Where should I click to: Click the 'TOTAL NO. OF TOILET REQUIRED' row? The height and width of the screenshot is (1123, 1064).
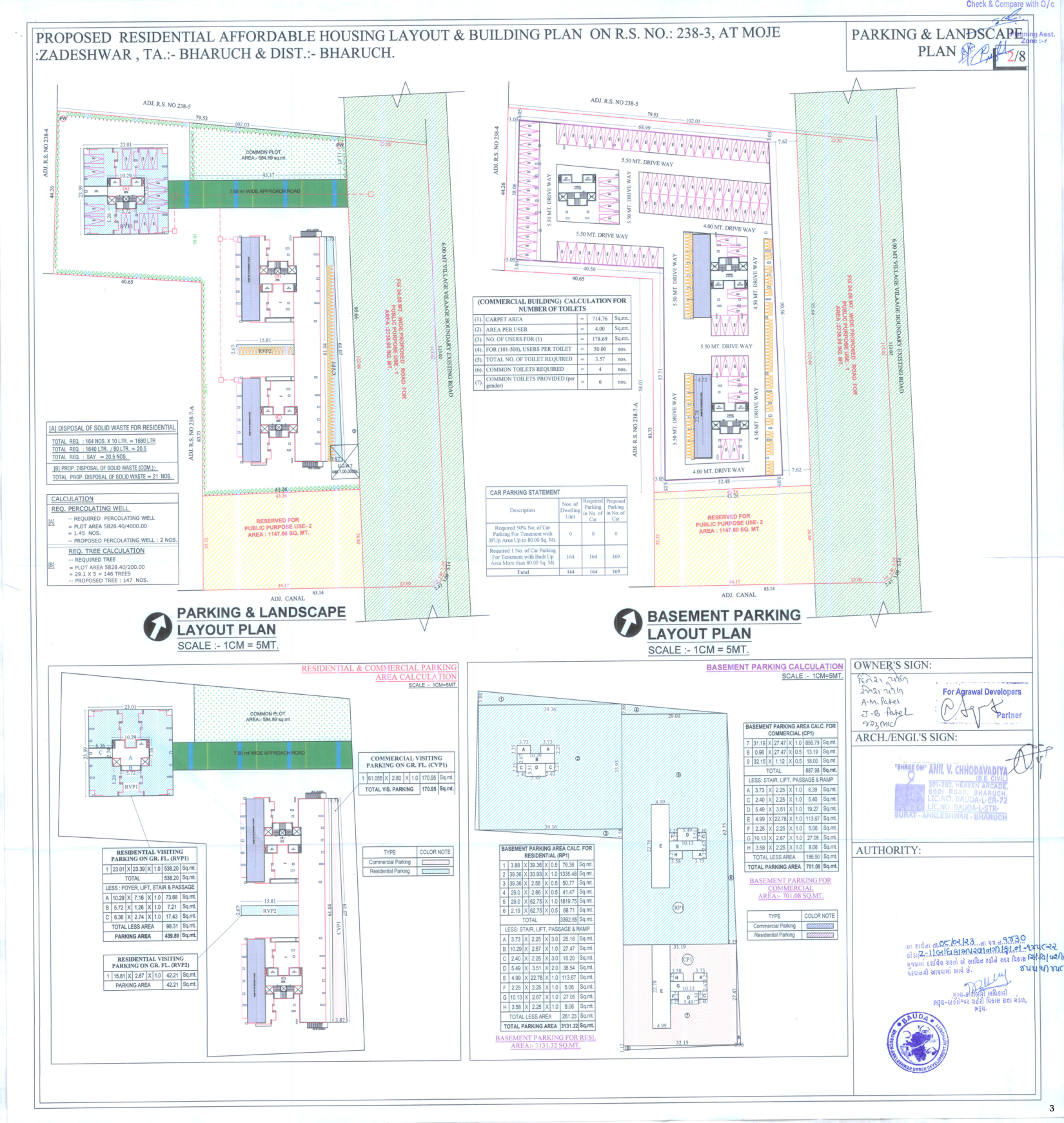tap(551, 359)
